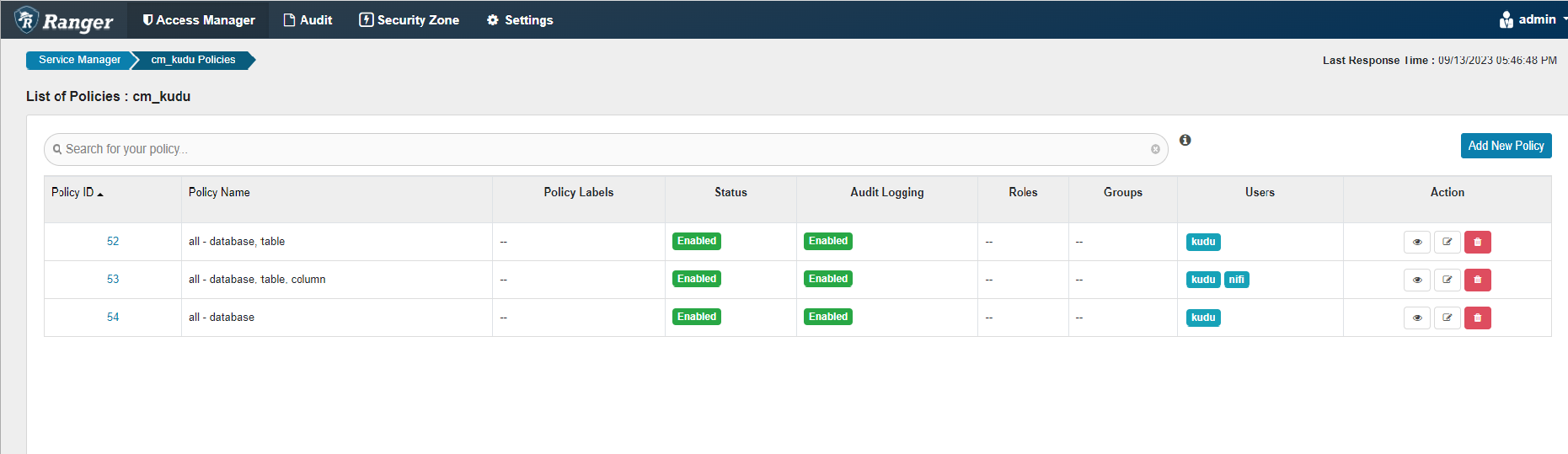This screenshot has height=454, width=1568.
Task: Focus the policy search field
Action: 605,149
